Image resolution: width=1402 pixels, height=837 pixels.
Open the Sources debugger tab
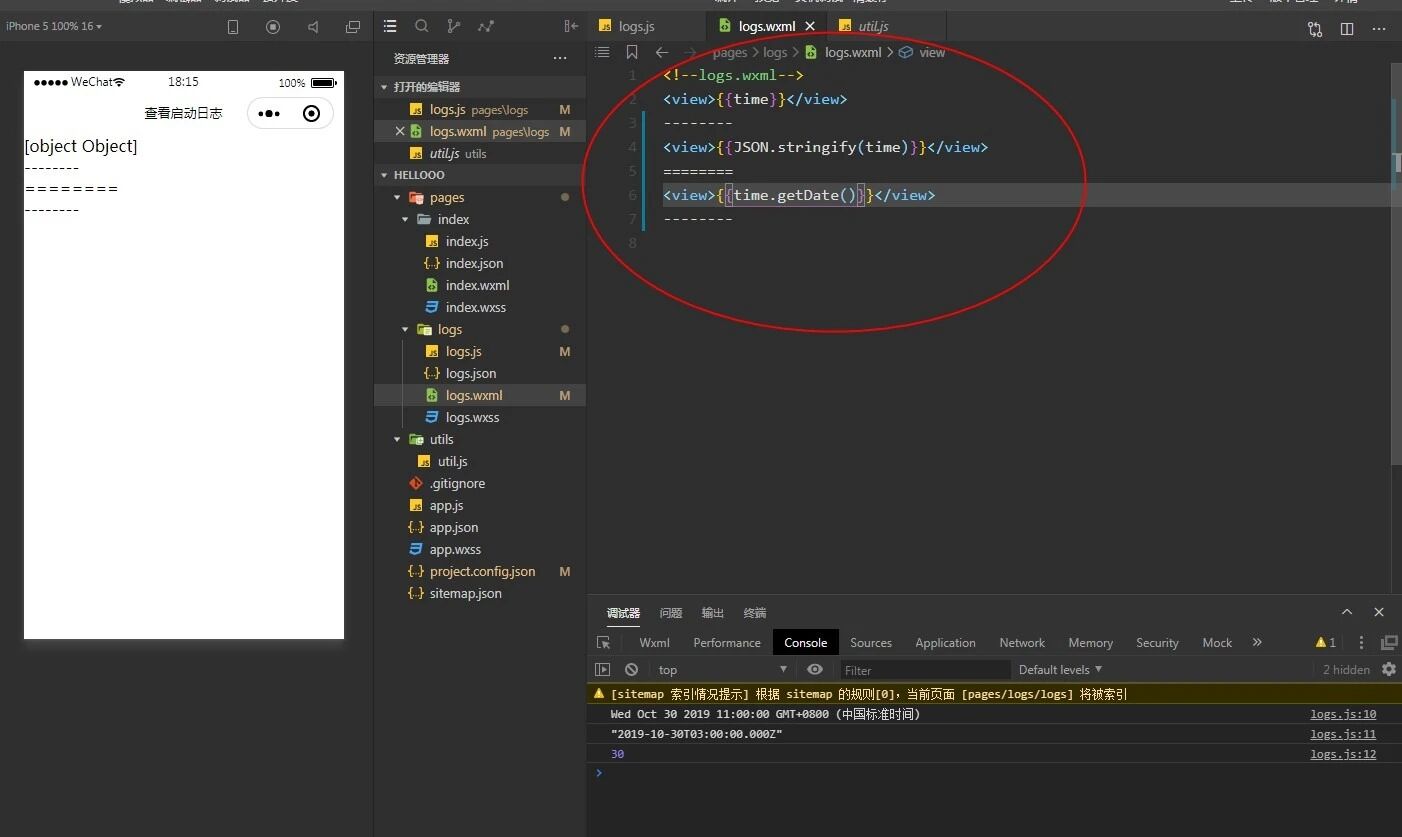871,643
